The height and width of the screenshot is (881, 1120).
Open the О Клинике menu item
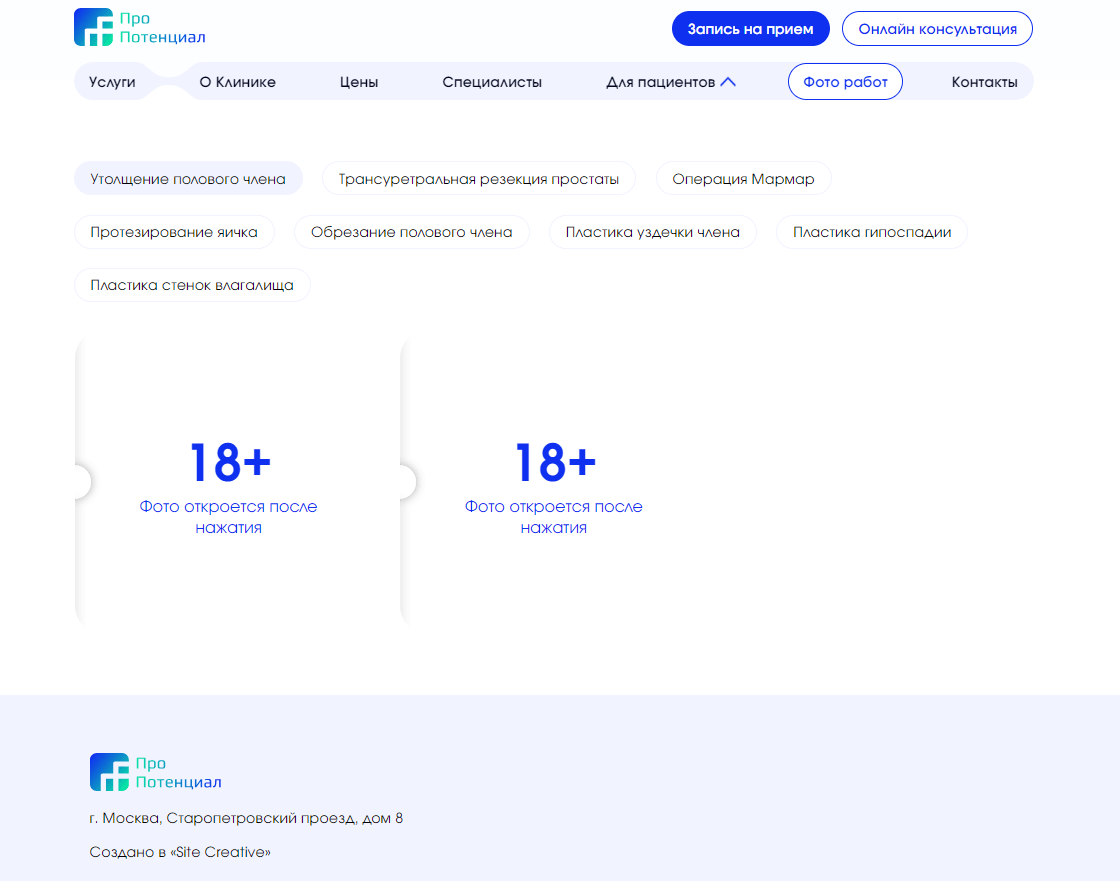[238, 82]
